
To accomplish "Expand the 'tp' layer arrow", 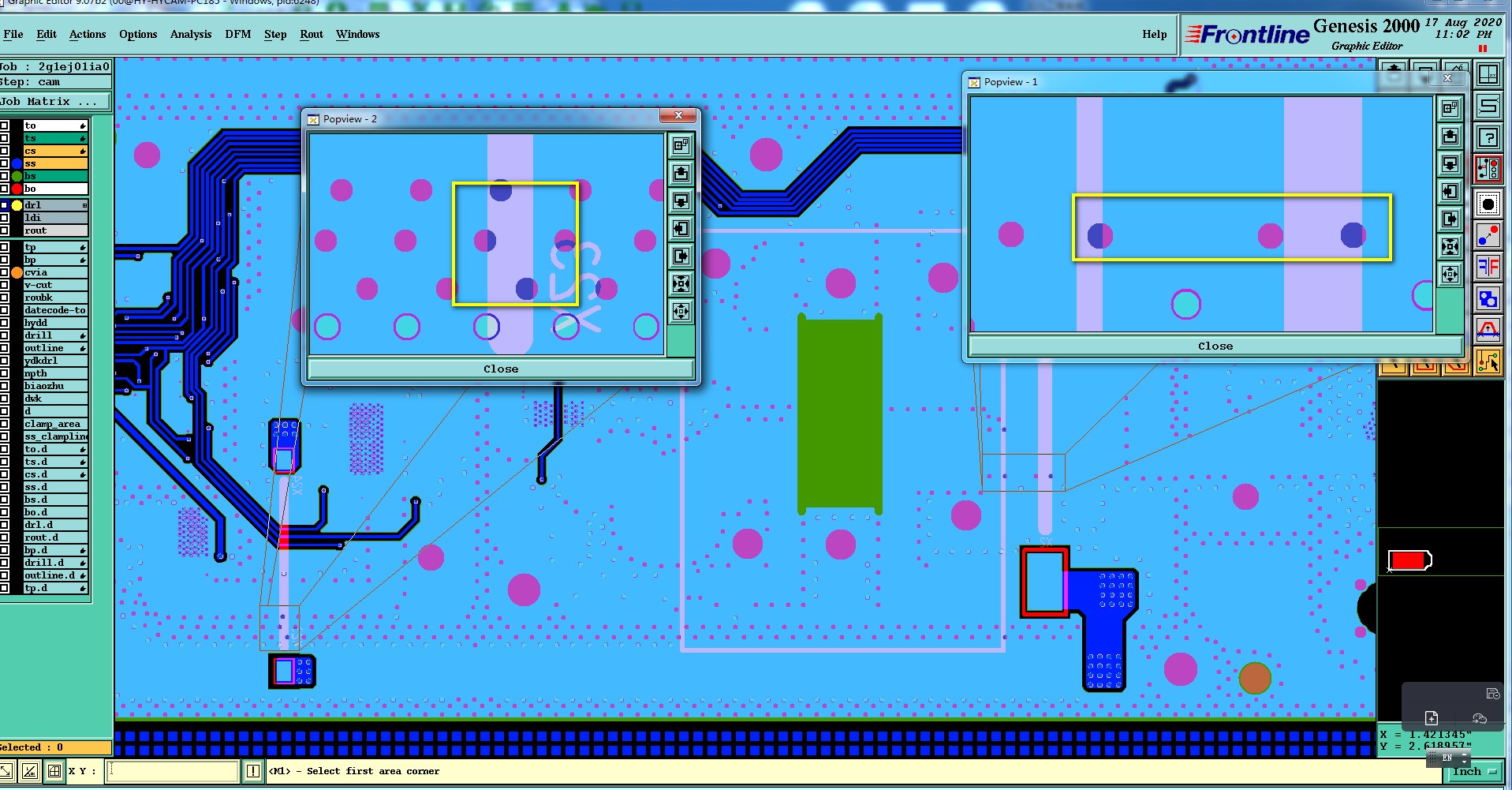I will pyautogui.click(x=83, y=248).
